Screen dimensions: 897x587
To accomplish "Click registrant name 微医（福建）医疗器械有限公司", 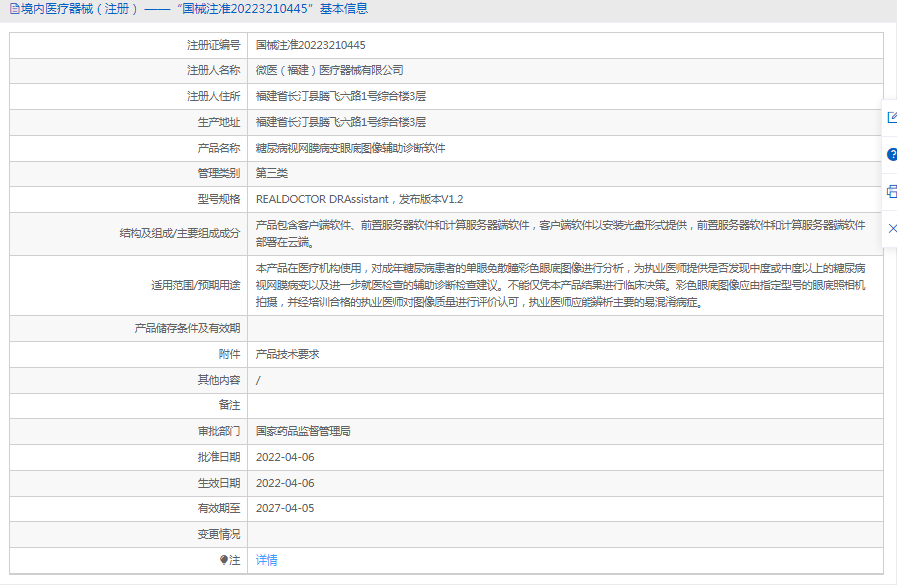I will [x=330, y=70].
